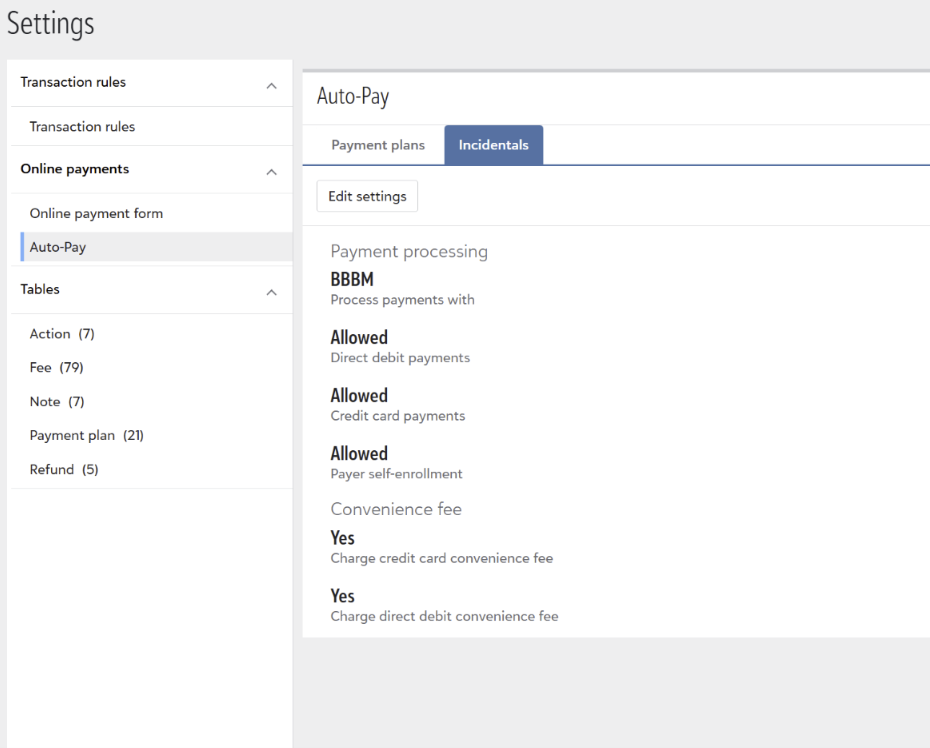930x748 pixels.
Task: Open the Fee (79) table
Action: pos(57,368)
